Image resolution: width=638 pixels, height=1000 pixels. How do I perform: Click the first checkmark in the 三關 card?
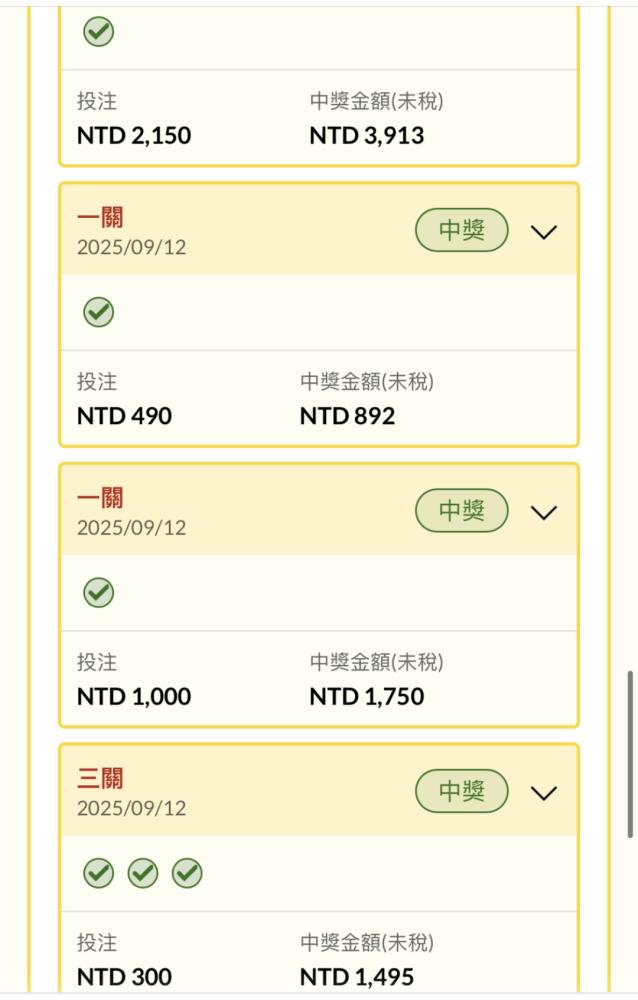coord(98,873)
